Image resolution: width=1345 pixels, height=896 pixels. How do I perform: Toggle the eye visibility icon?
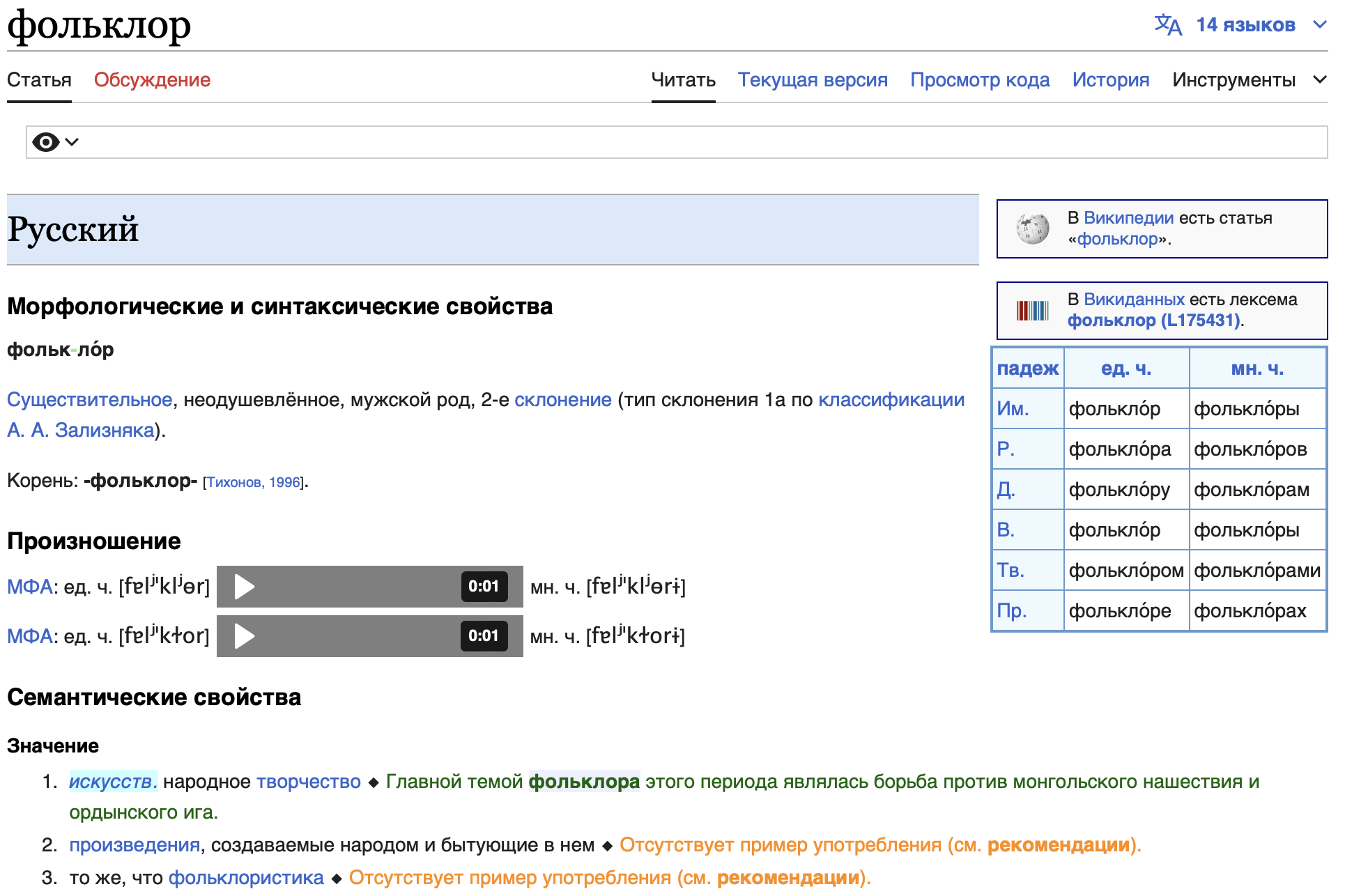(46, 142)
